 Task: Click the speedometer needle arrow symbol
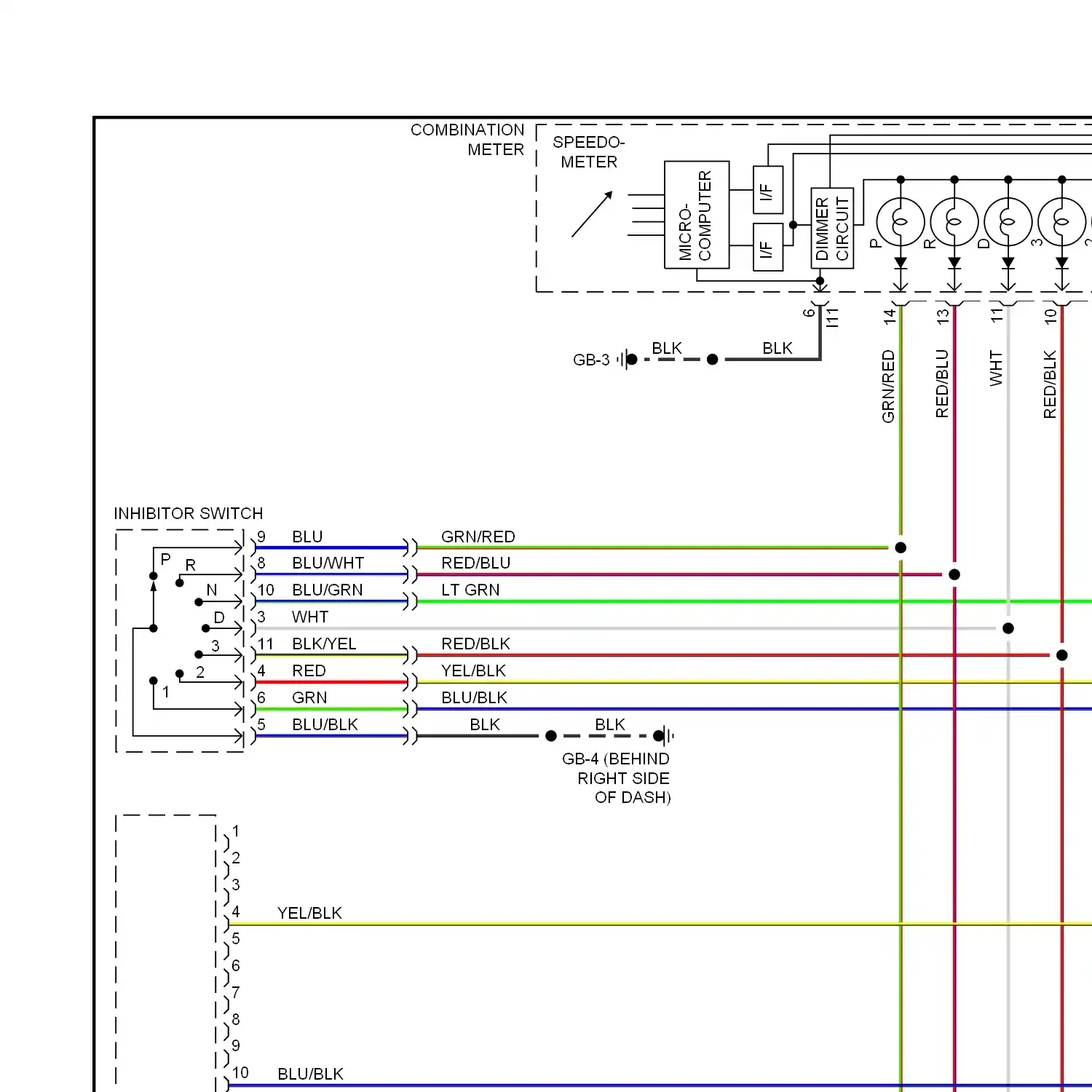[592, 214]
